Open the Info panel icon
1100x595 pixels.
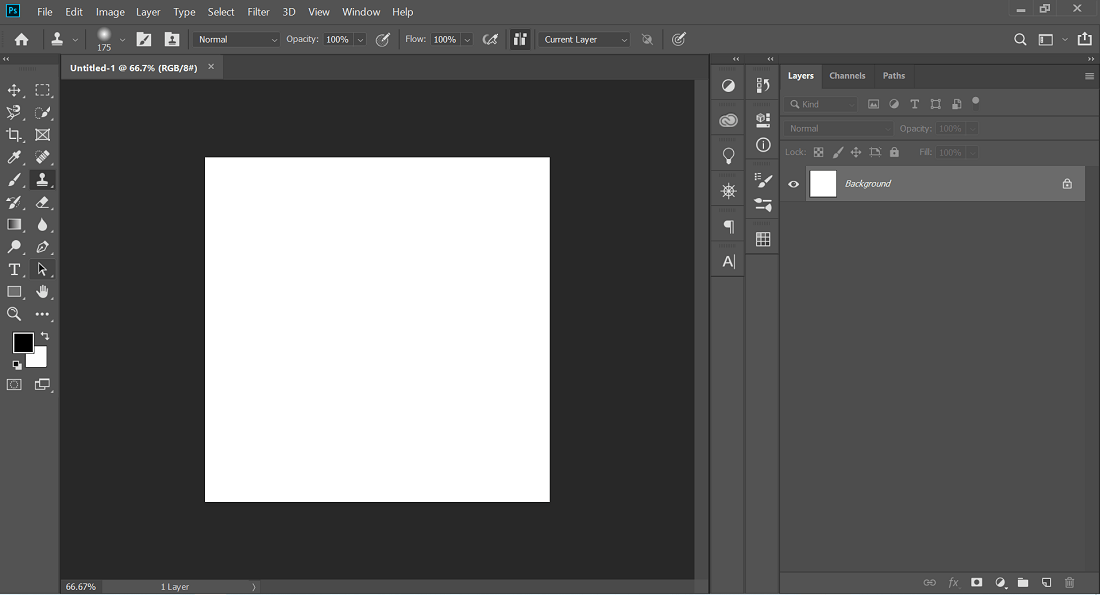coord(763,145)
